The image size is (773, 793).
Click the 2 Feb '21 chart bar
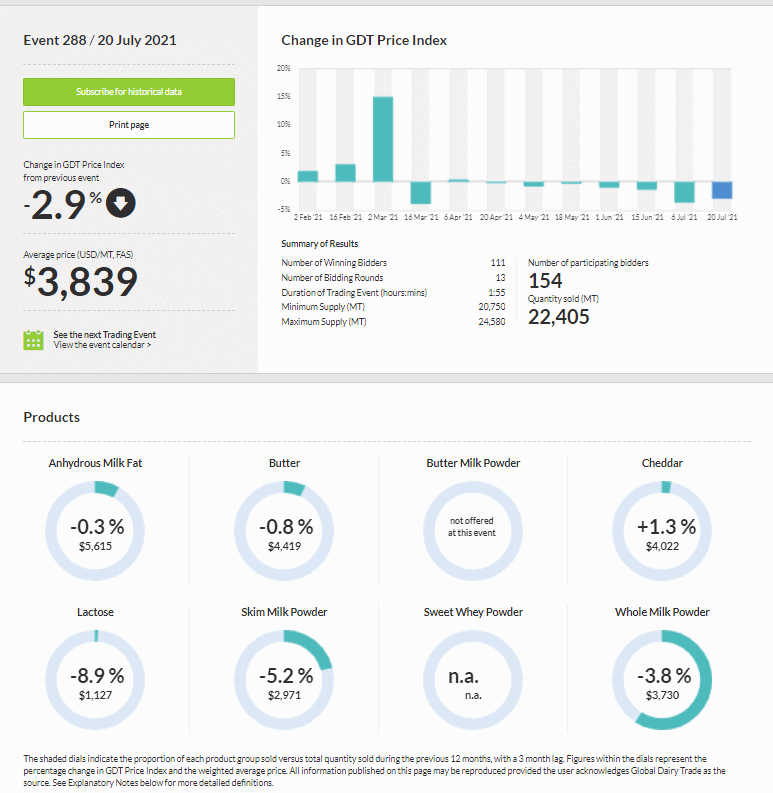[308, 176]
